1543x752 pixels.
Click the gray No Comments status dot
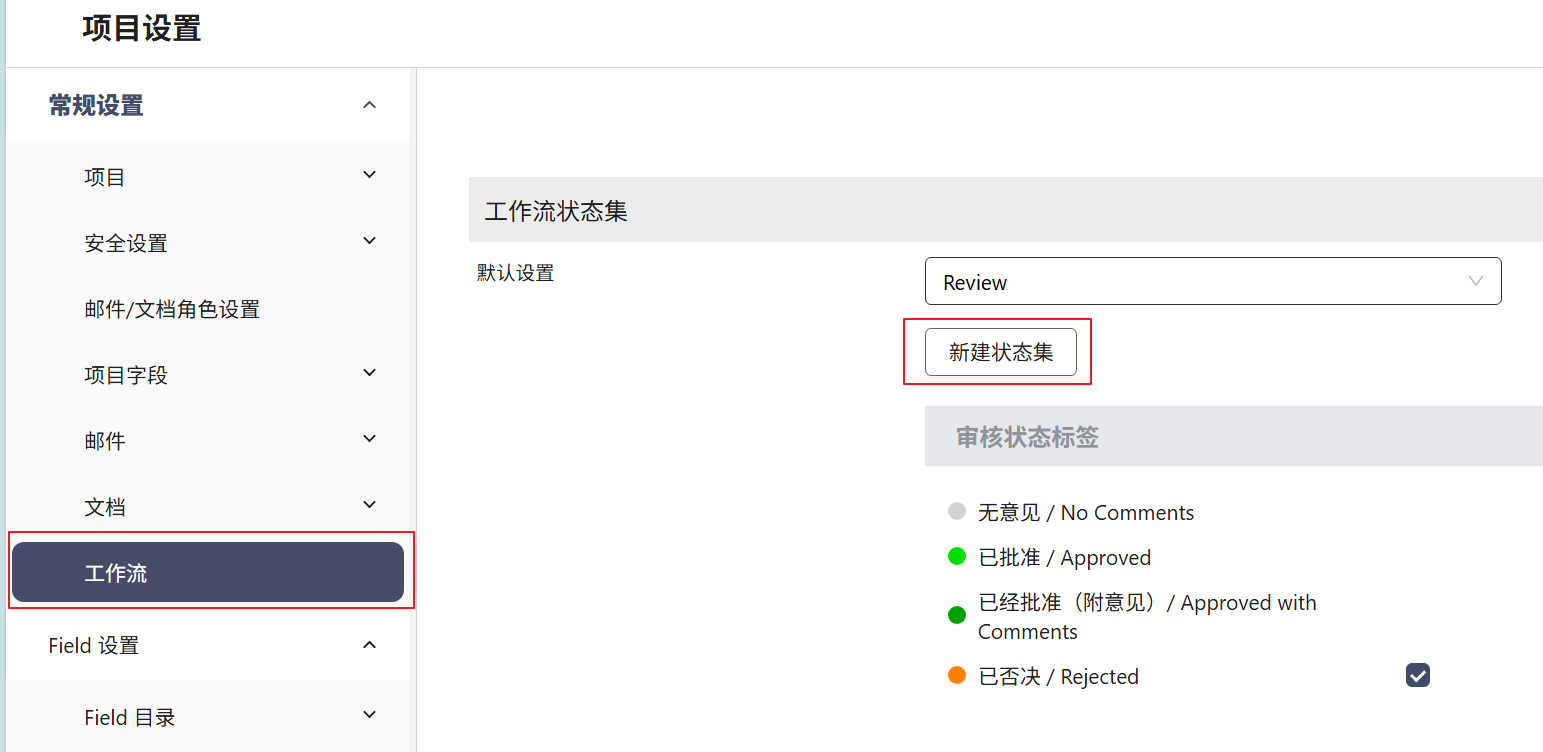[x=957, y=512]
